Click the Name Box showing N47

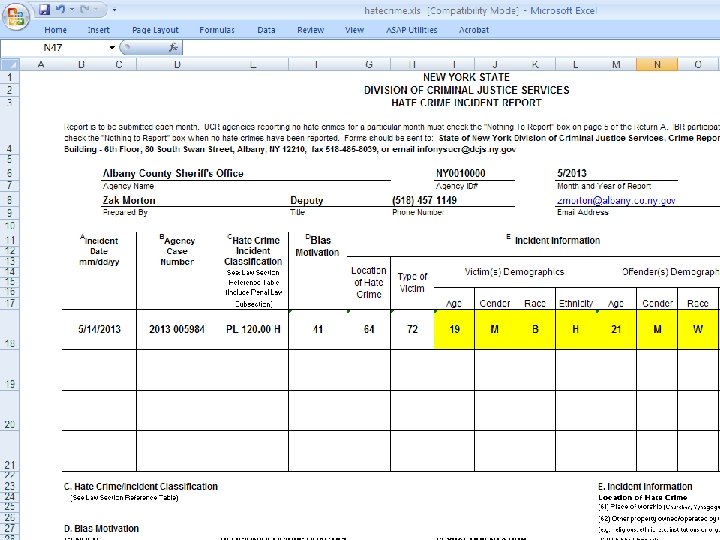pos(54,47)
